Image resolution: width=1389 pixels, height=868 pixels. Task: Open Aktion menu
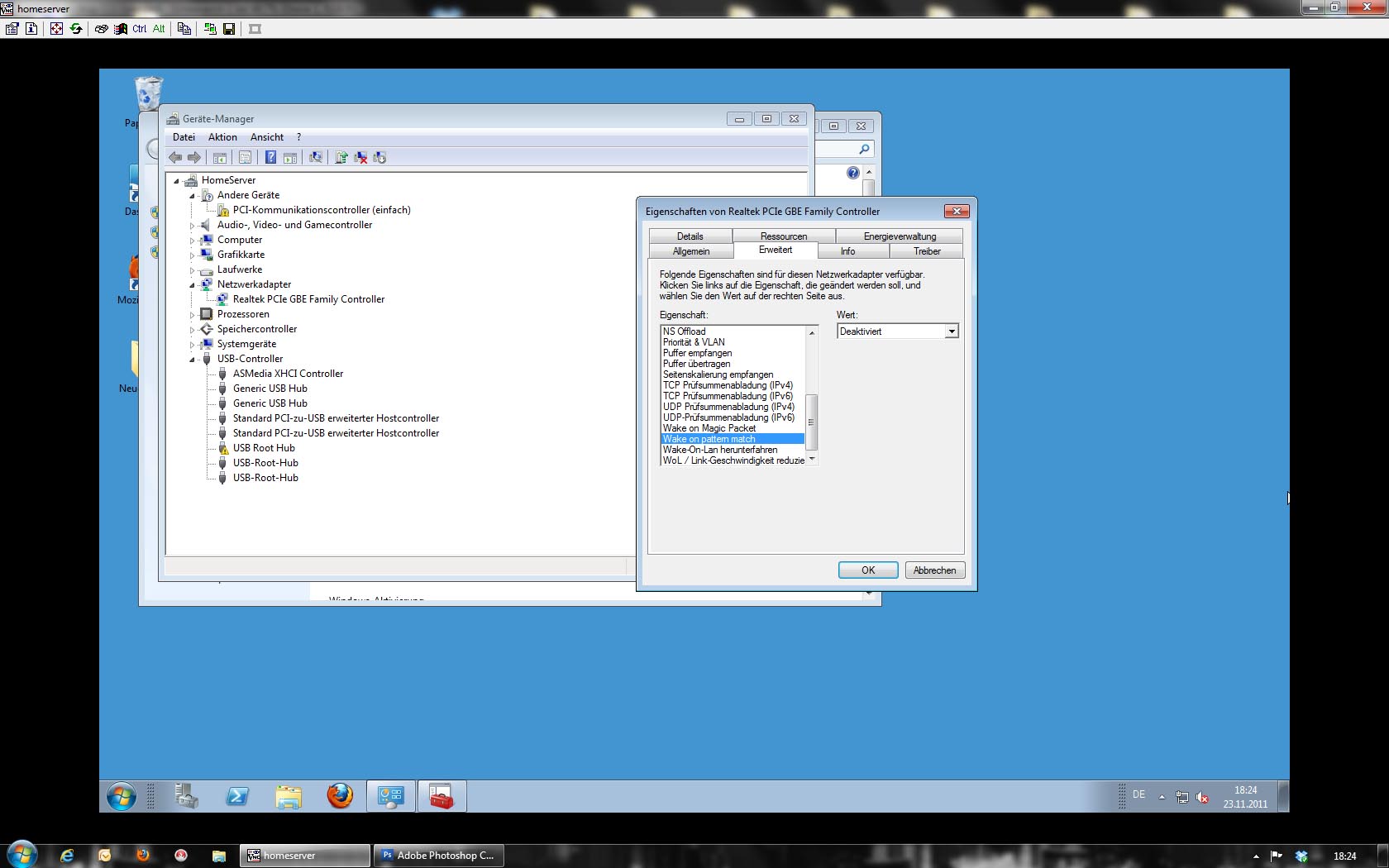click(222, 137)
